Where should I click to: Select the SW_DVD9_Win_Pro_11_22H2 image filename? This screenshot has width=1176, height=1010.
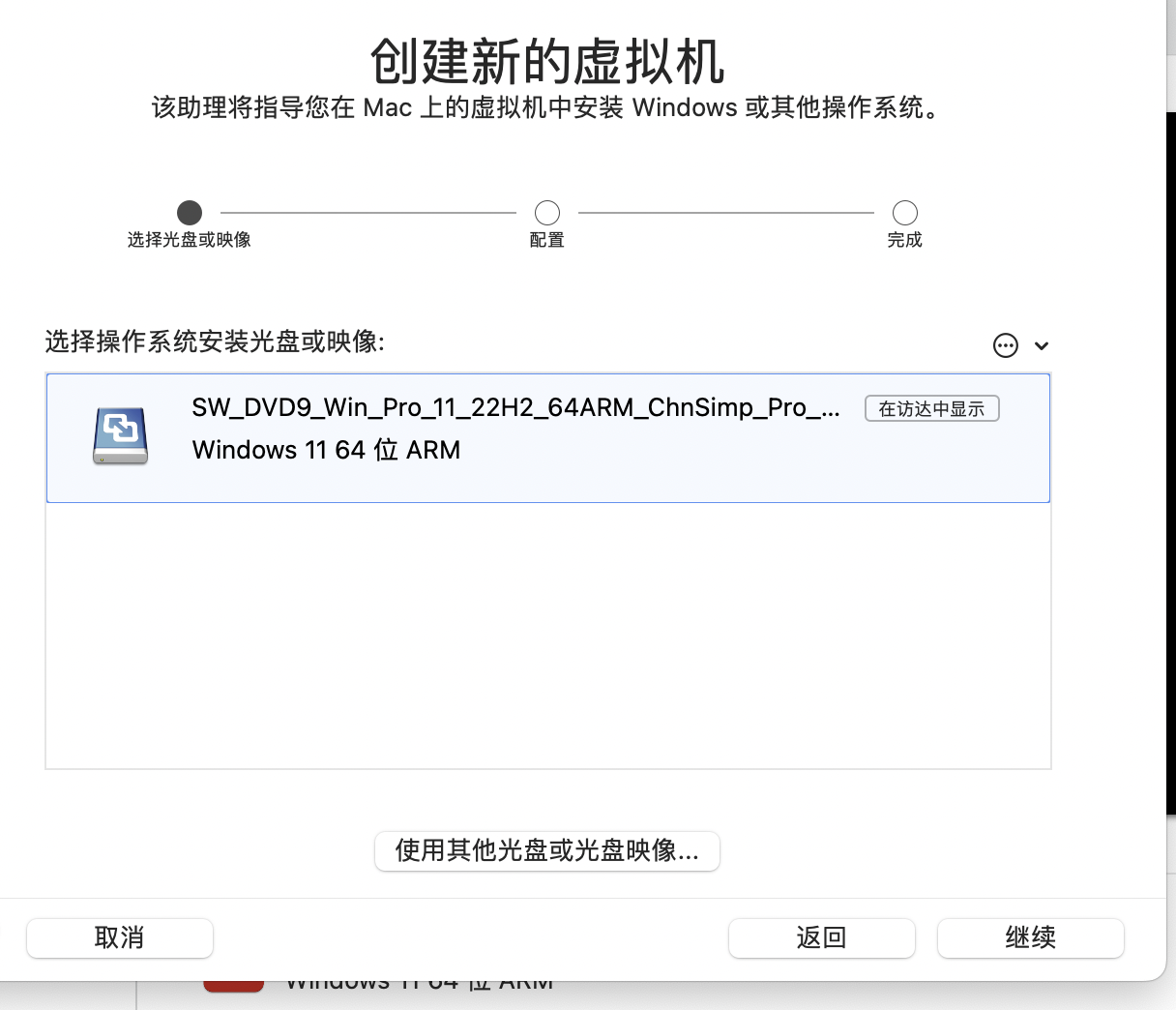[x=516, y=408]
